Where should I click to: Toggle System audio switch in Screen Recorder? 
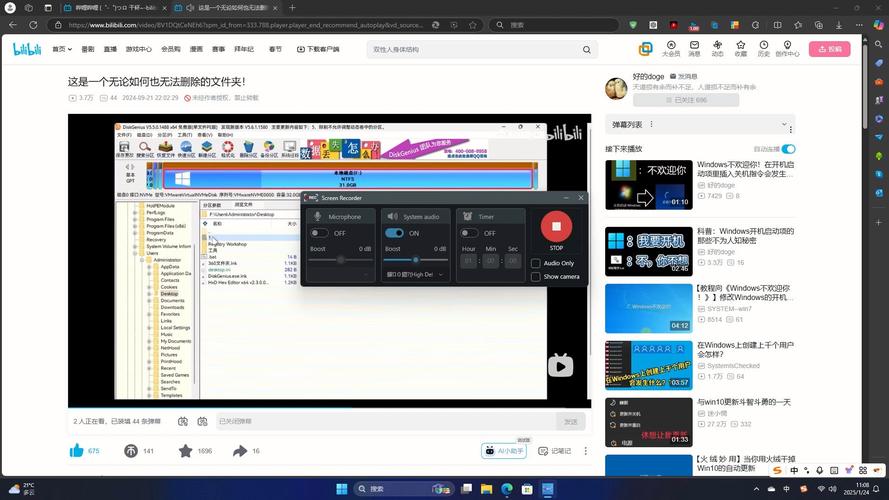point(394,233)
